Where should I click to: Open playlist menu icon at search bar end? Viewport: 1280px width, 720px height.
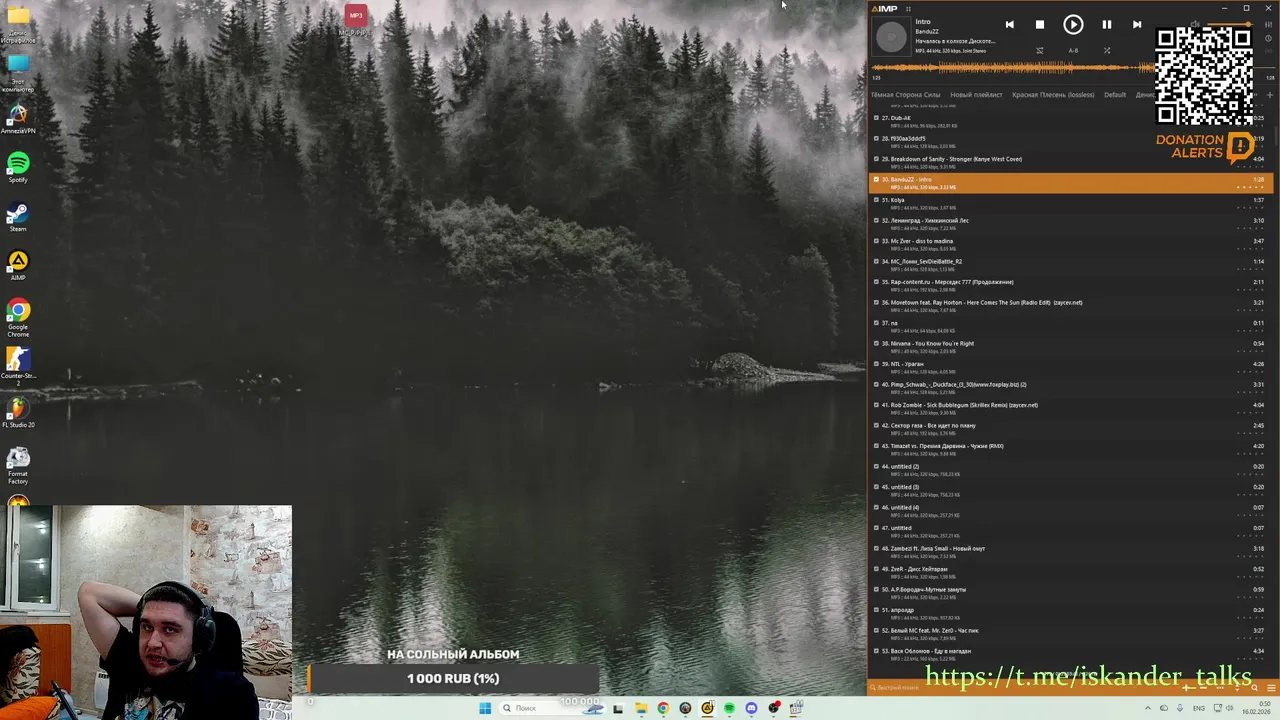click(x=1271, y=687)
